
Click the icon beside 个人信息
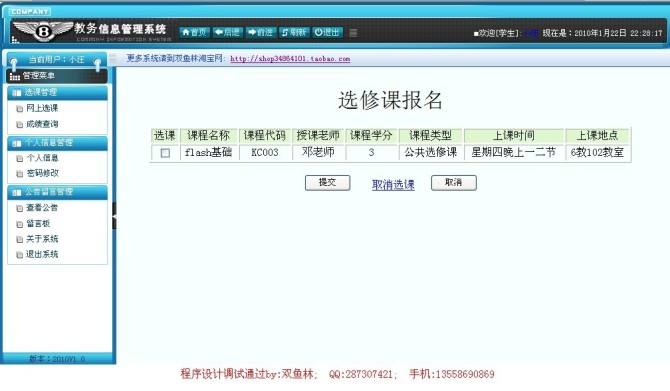19,159
